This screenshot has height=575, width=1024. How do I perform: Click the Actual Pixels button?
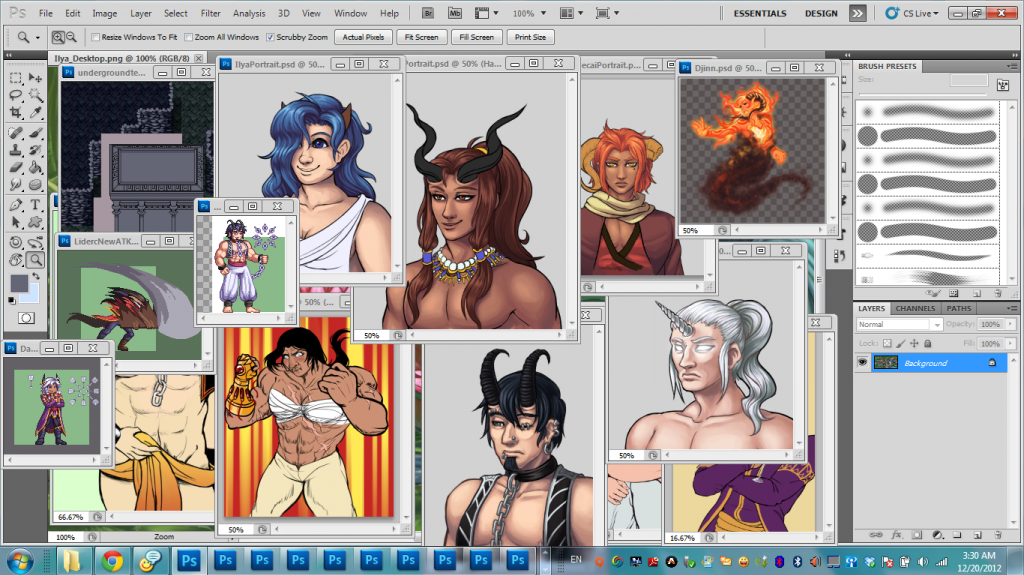[363, 37]
